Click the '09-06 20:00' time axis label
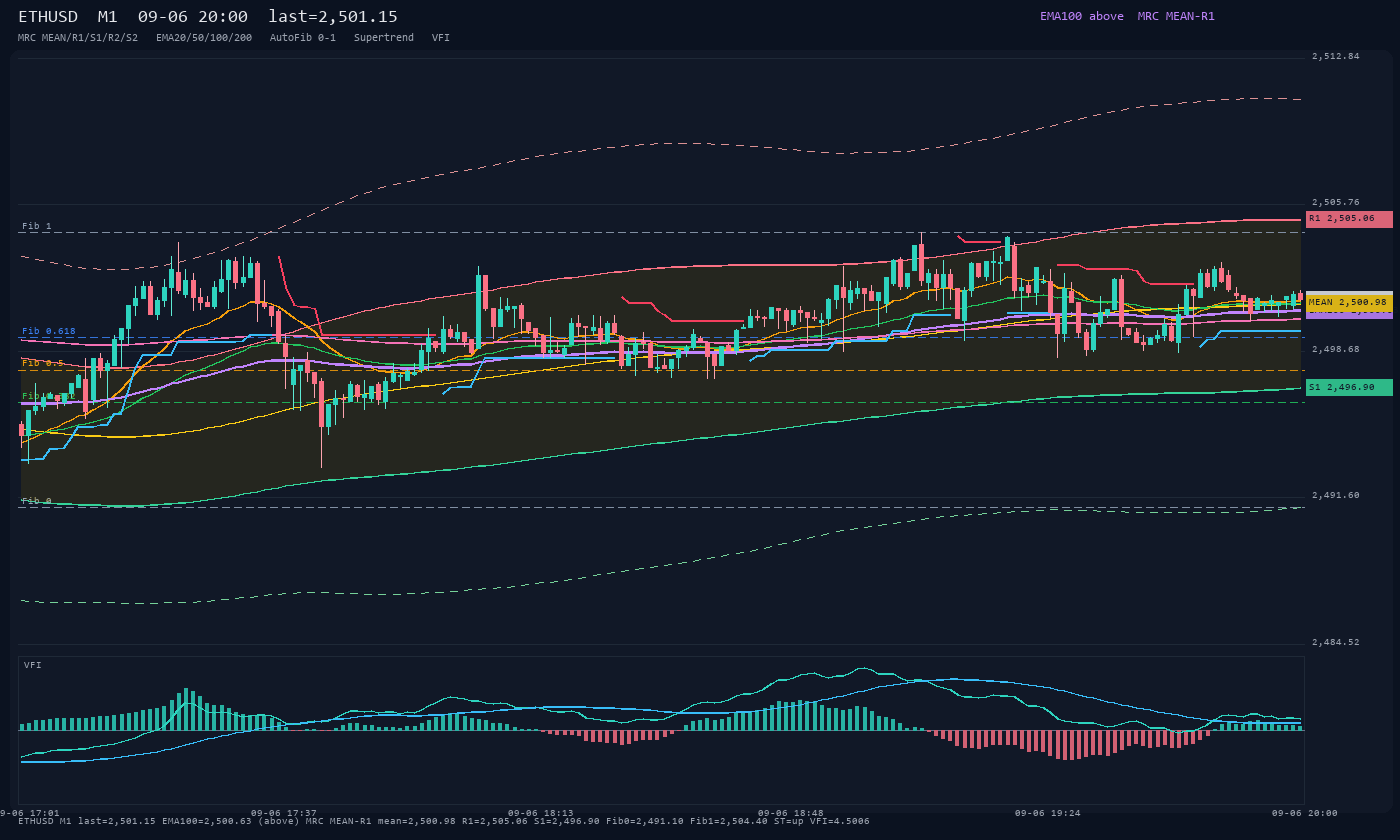The image size is (1400, 840). click(1305, 813)
